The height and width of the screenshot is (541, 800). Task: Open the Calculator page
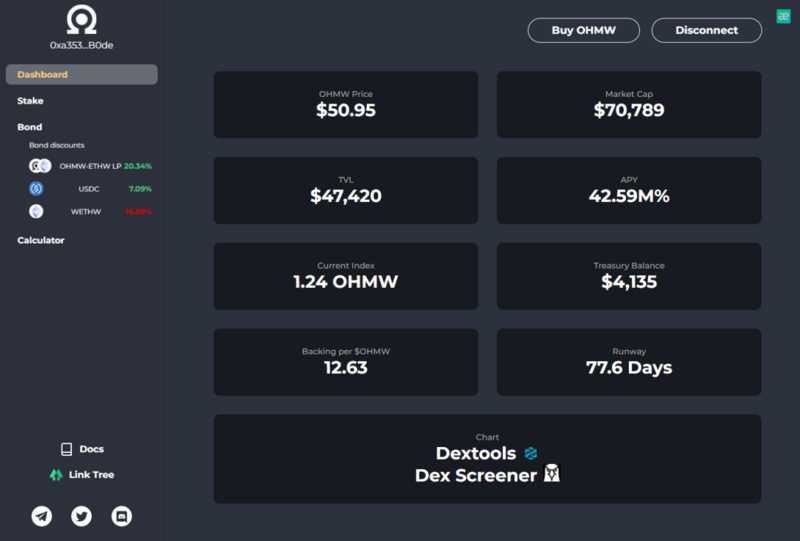pyautogui.click(x=41, y=240)
